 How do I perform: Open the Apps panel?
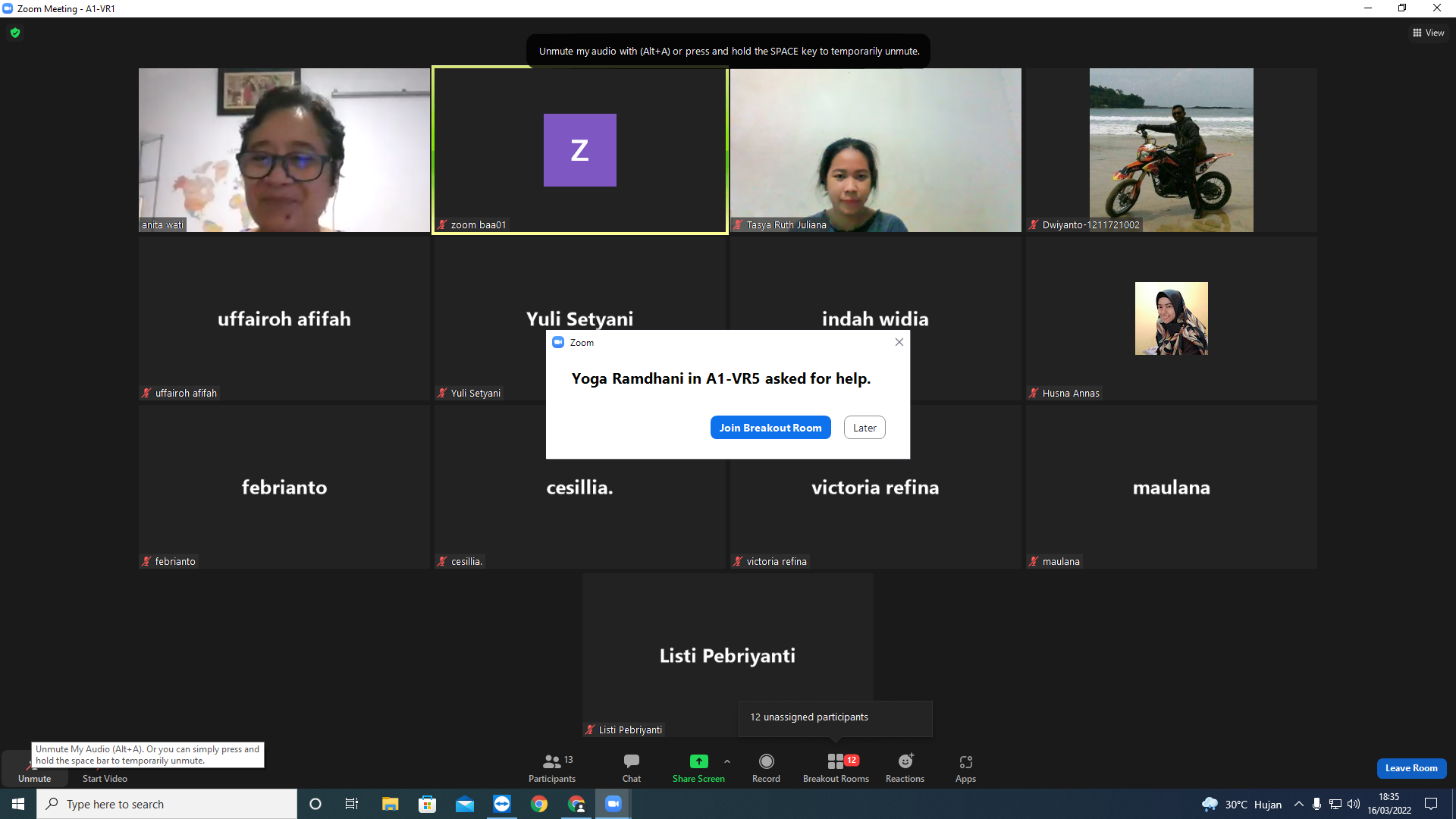[965, 768]
